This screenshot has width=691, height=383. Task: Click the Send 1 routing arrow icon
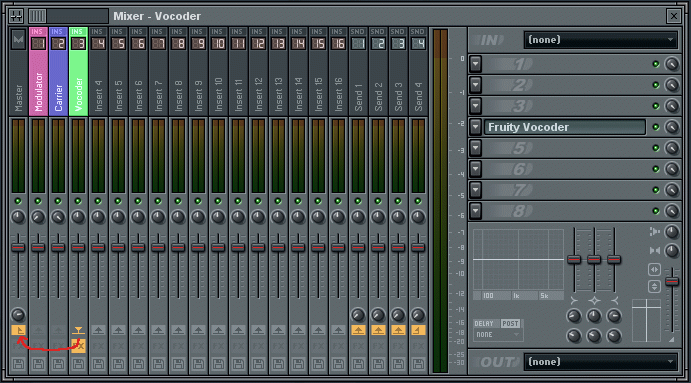[x=358, y=330]
